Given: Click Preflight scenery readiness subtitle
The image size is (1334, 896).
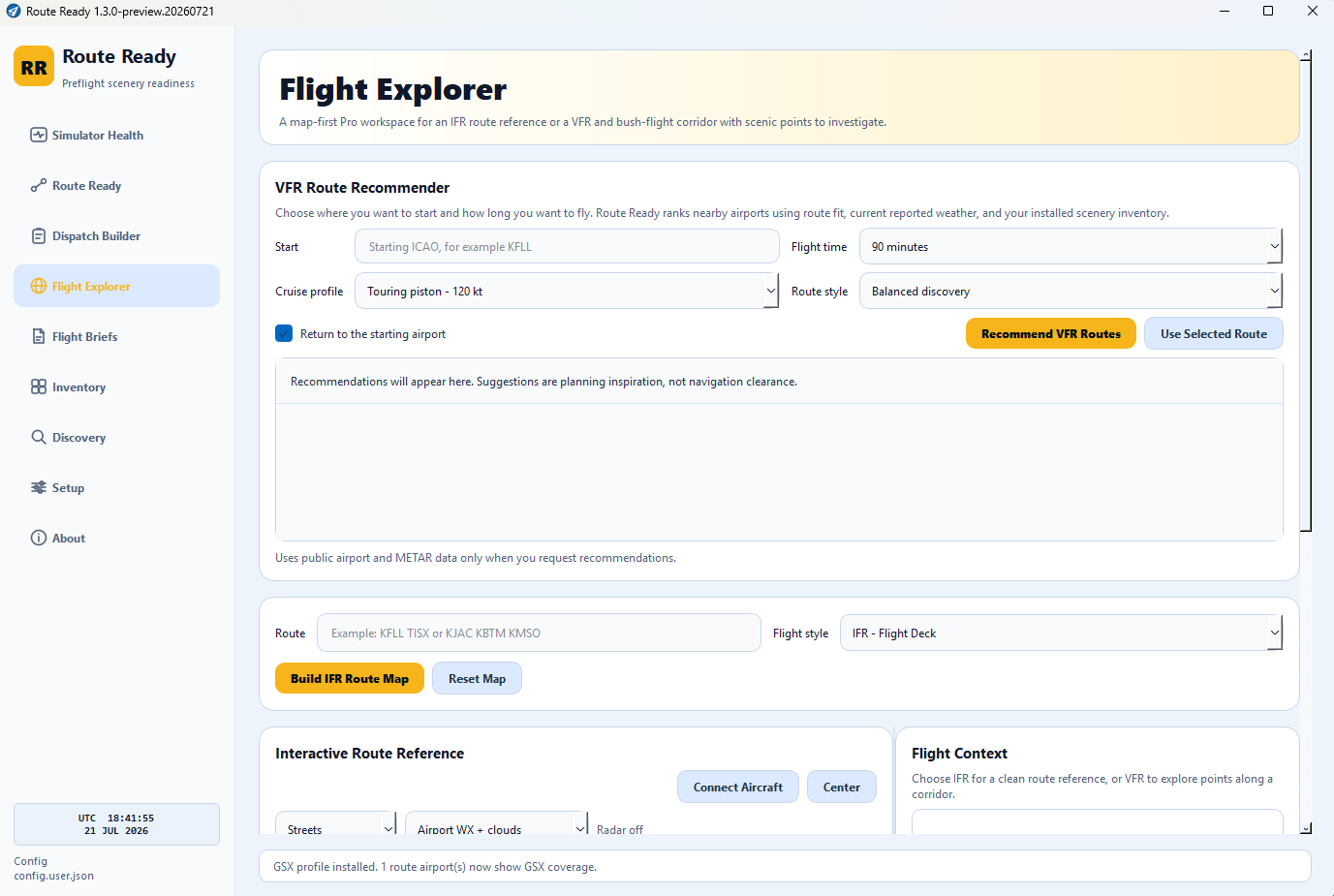Looking at the screenshot, I should point(129,83).
